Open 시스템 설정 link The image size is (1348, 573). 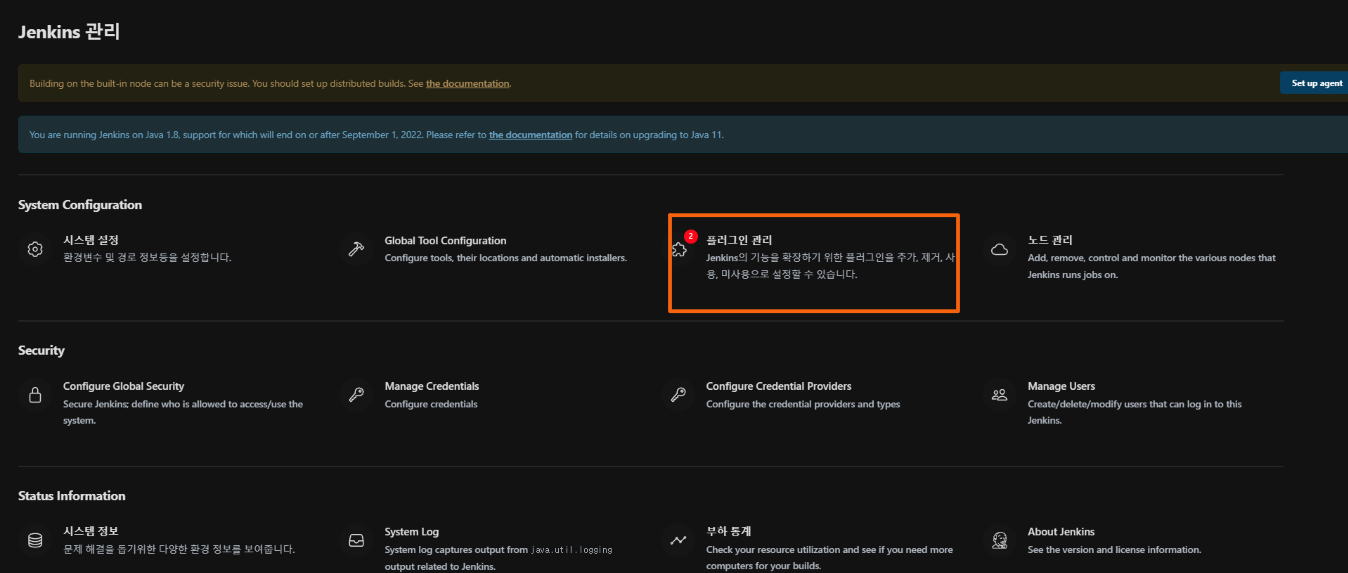pos(91,240)
